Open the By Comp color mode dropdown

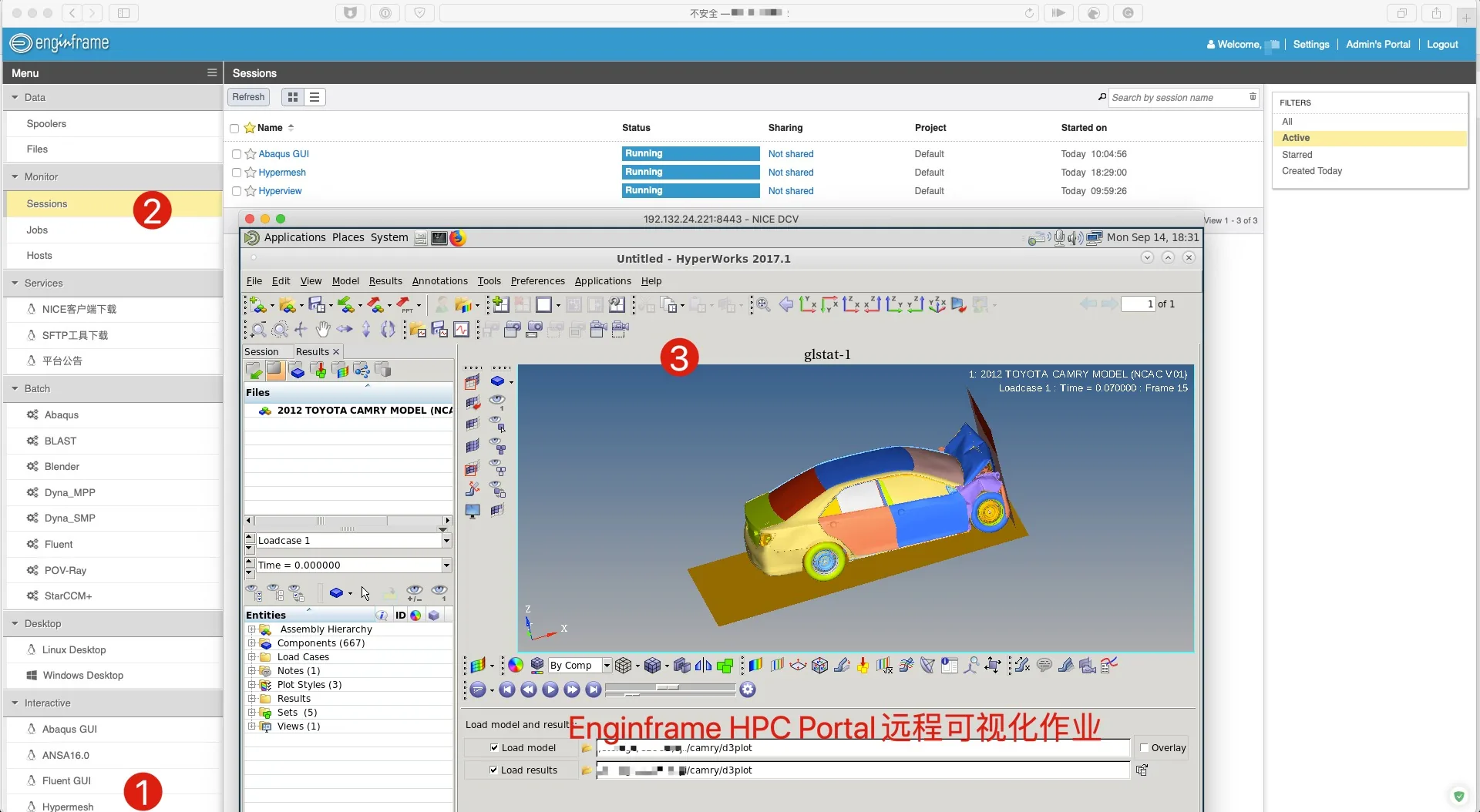(607, 665)
